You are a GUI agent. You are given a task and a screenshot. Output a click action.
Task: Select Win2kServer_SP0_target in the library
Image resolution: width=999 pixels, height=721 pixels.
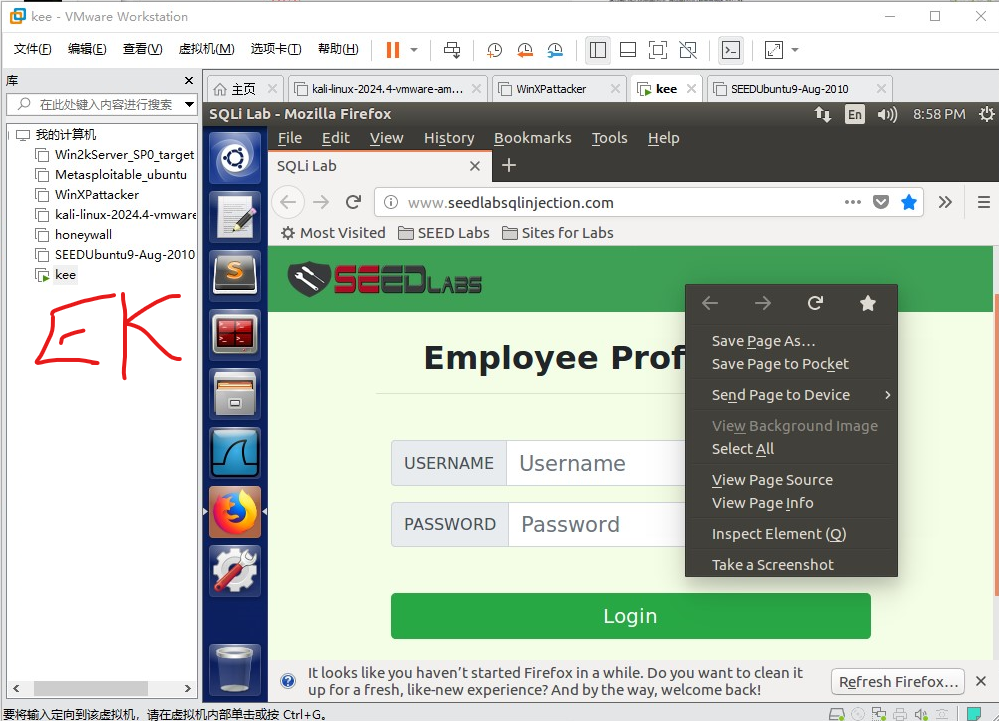coord(124,155)
